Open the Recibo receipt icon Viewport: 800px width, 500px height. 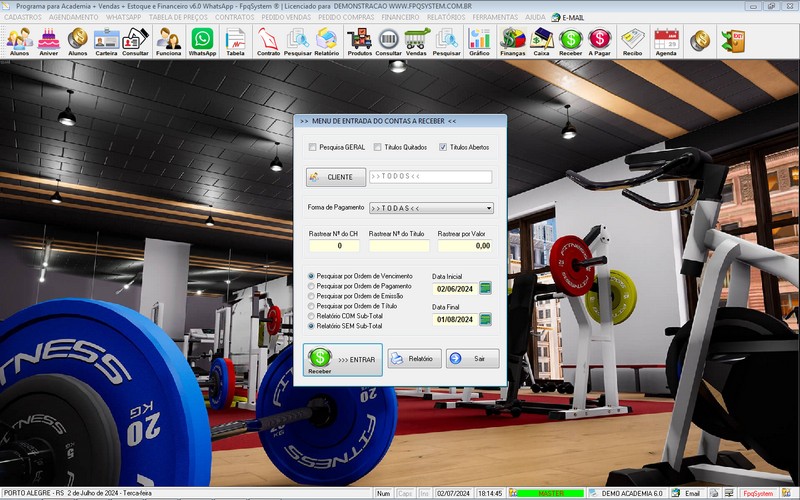tap(633, 42)
